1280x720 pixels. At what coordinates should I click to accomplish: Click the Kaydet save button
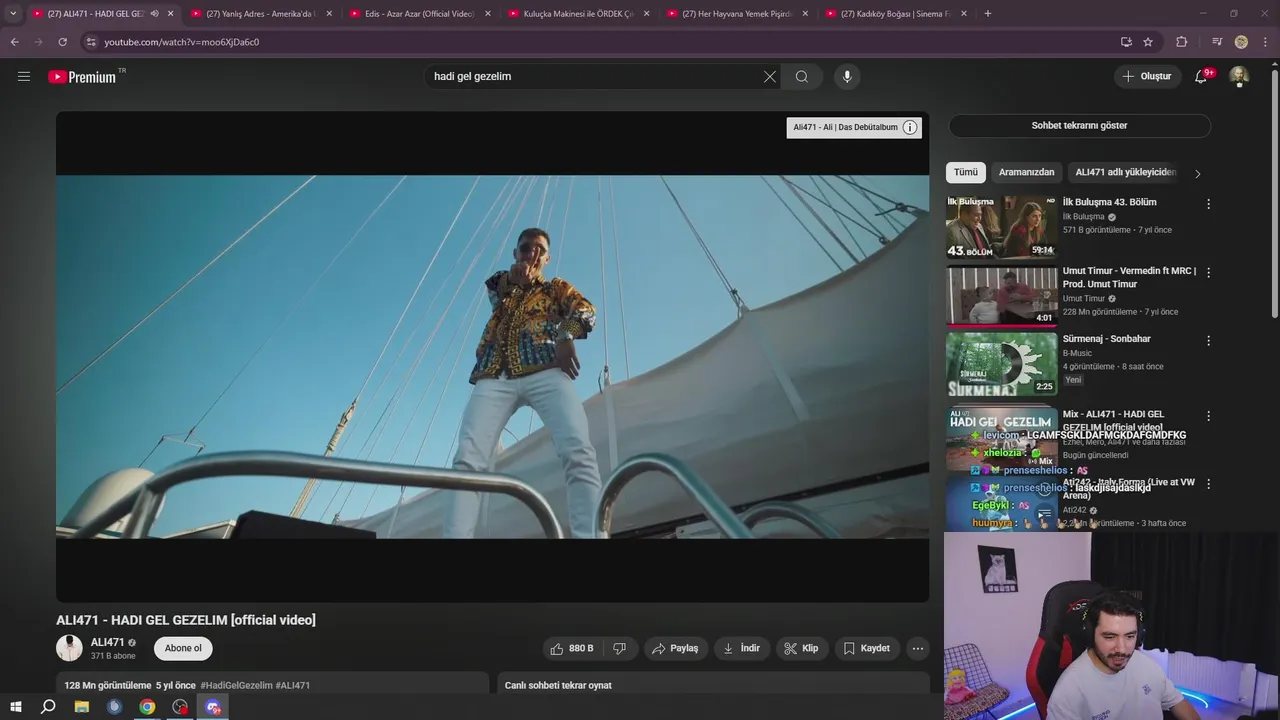tap(866, 648)
